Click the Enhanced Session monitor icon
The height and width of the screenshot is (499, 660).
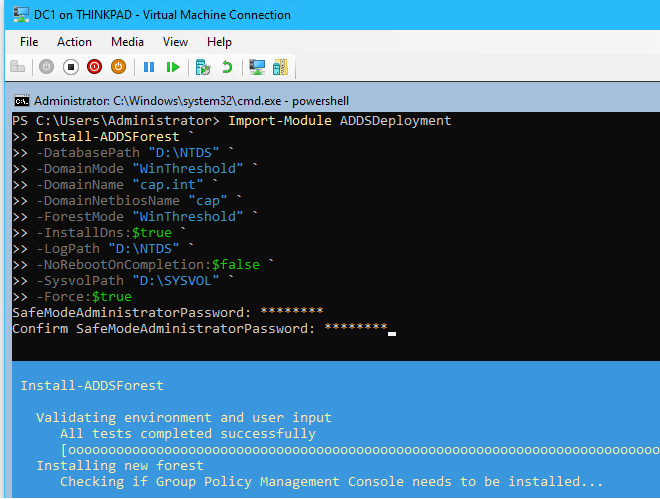pos(257,67)
